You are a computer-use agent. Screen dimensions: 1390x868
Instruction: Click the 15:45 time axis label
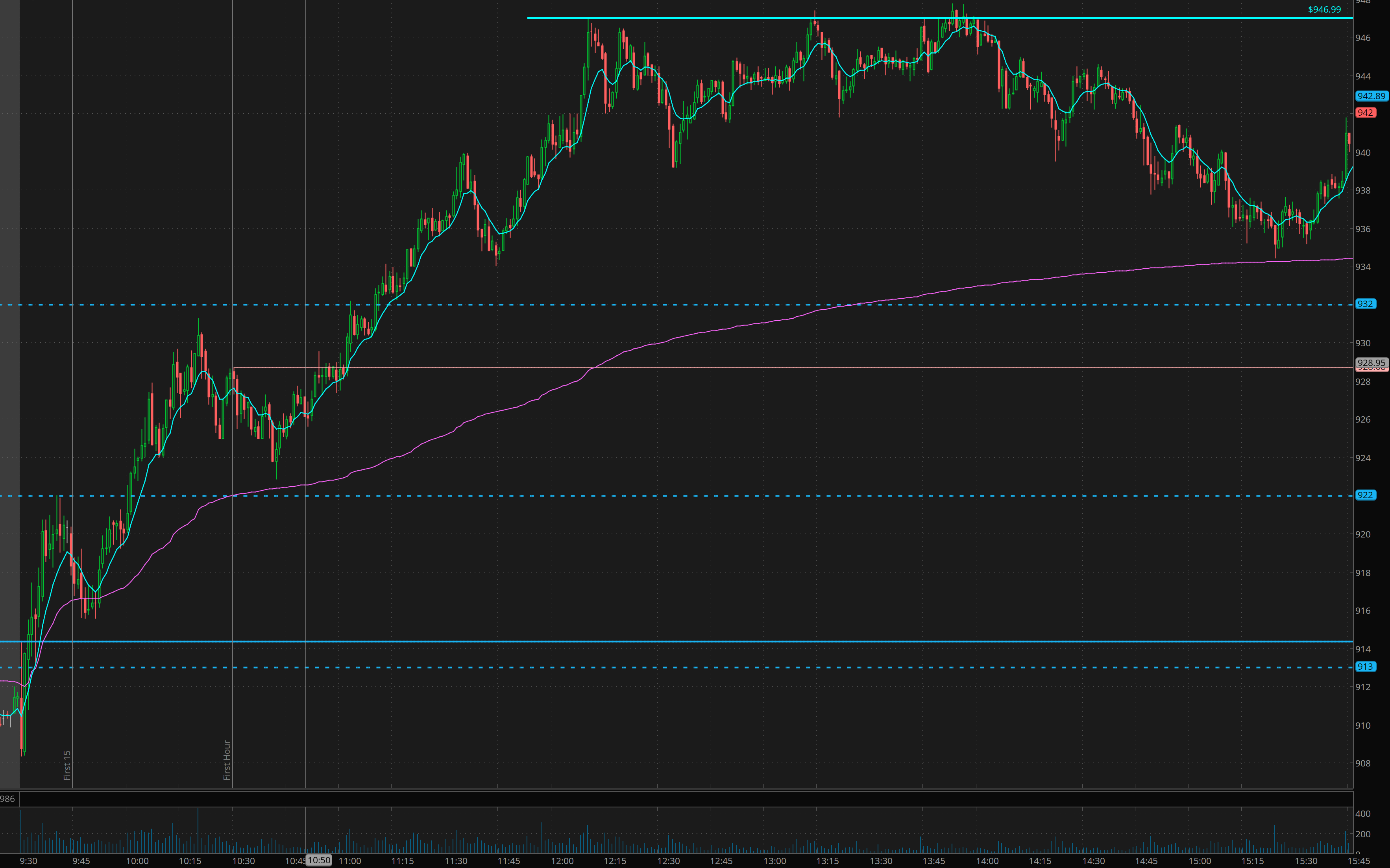1359,861
